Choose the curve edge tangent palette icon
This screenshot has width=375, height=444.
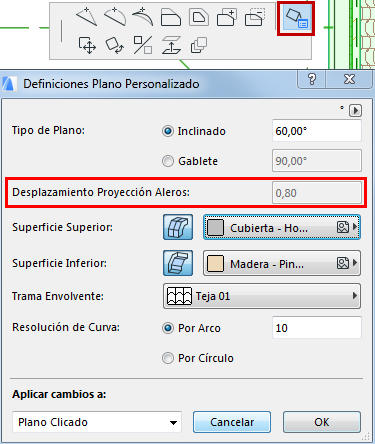[x=143, y=17]
